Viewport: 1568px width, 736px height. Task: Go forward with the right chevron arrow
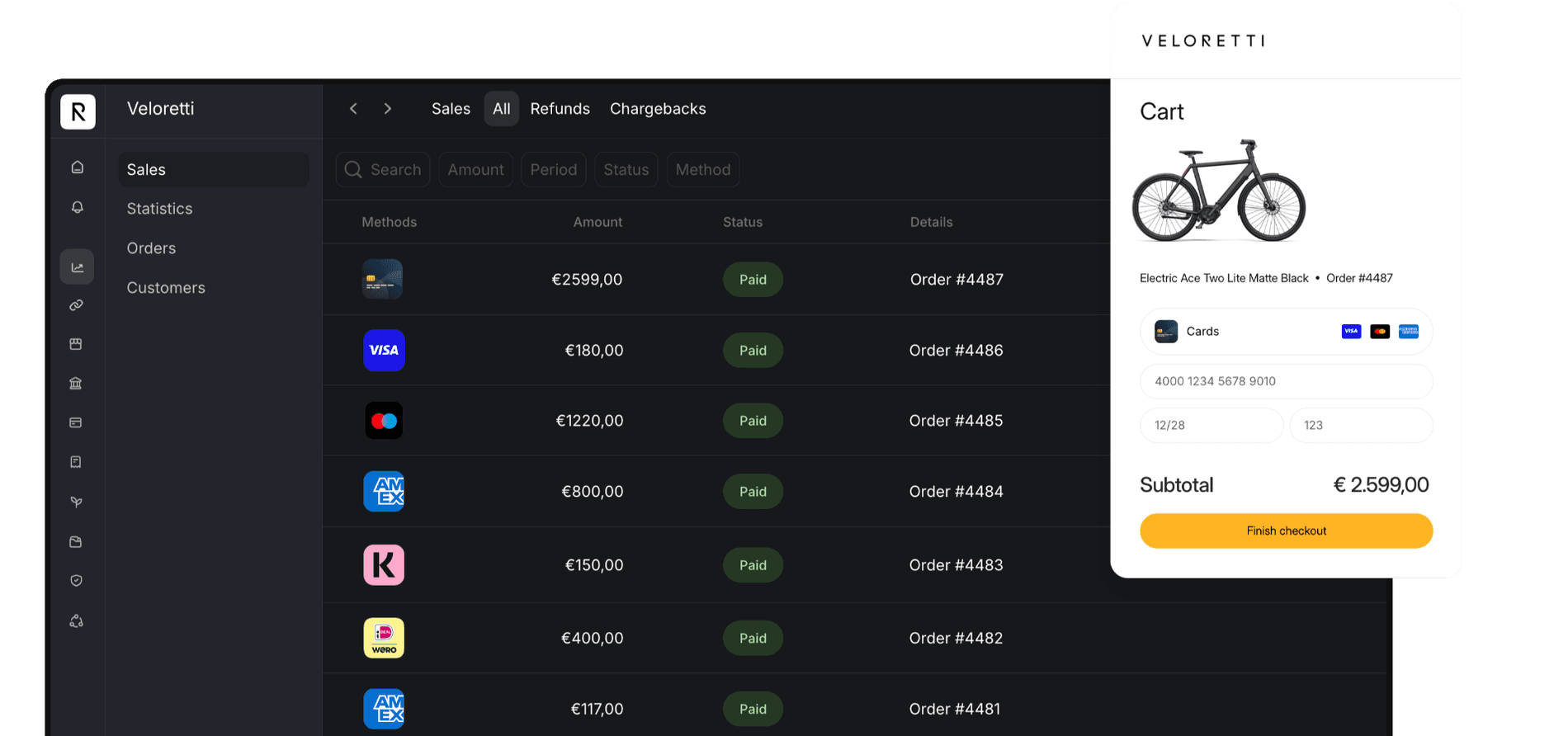pos(388,109)
